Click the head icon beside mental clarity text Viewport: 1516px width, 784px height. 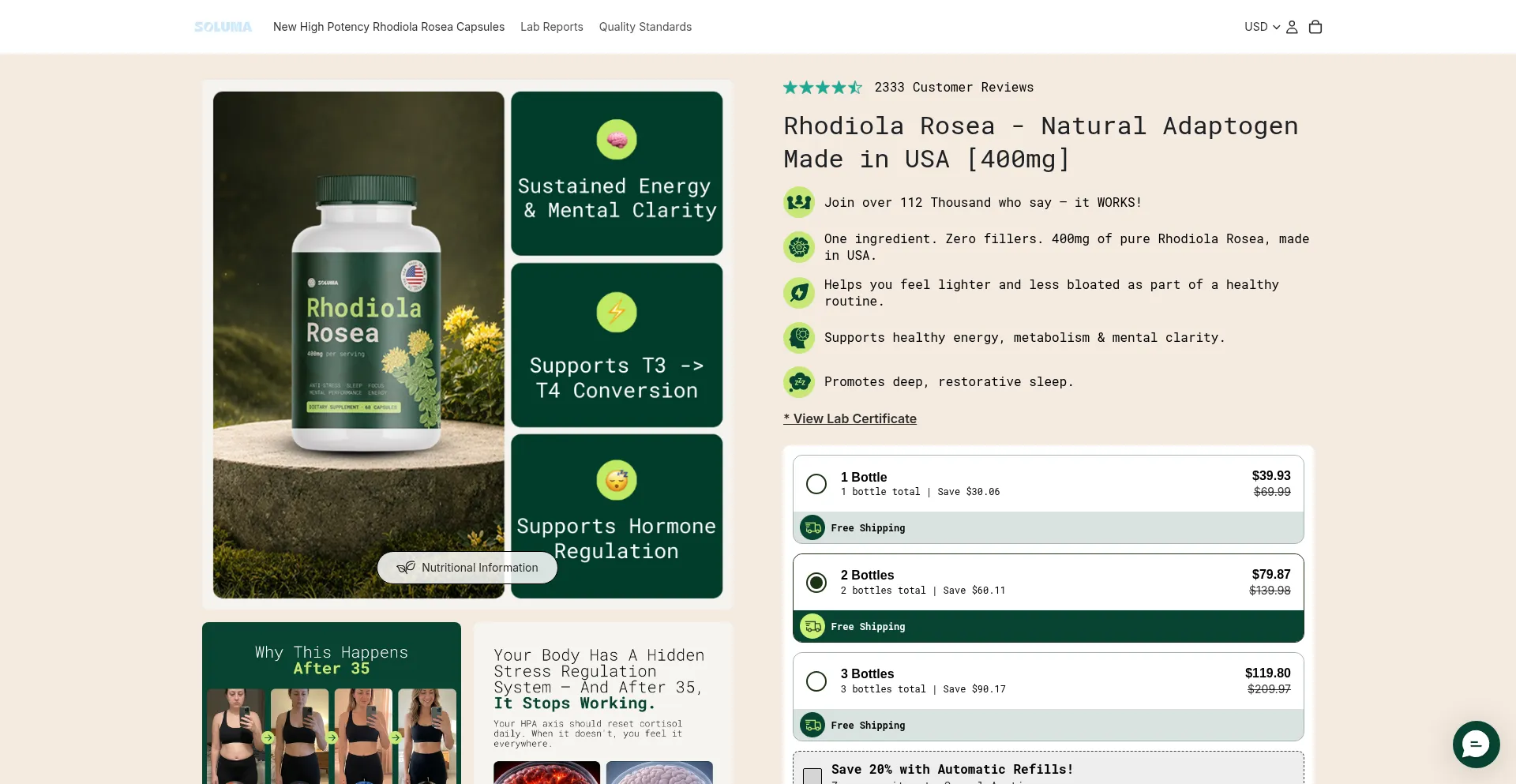coord(799,338)
